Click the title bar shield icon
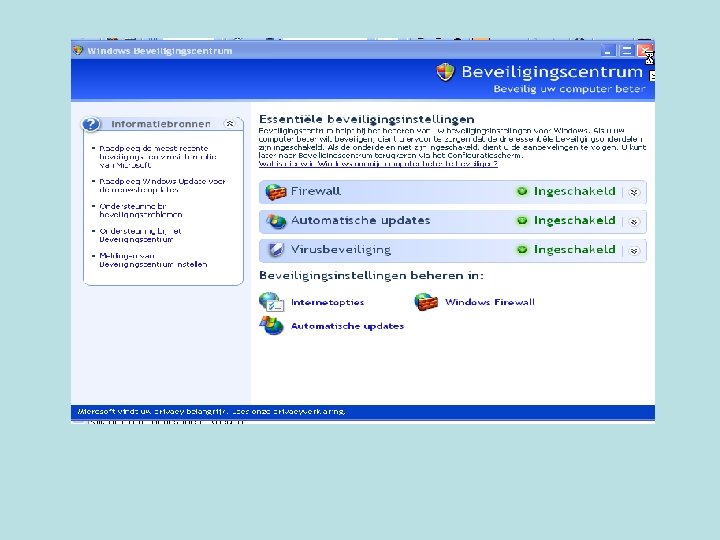Screen dimensions: 720x540 (78, 50)
